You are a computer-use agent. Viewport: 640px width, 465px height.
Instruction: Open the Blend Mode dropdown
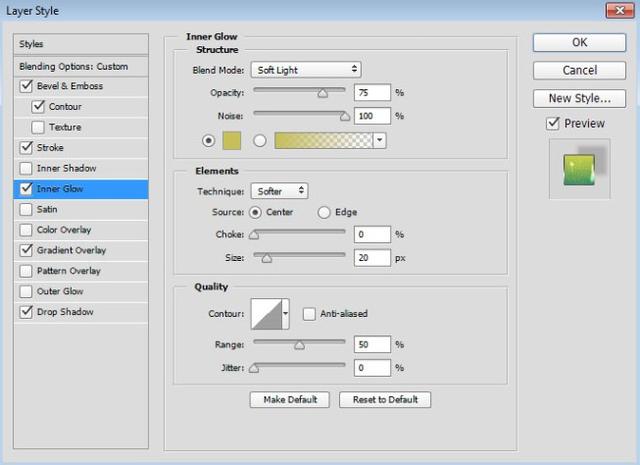click(x=306, y=70)
